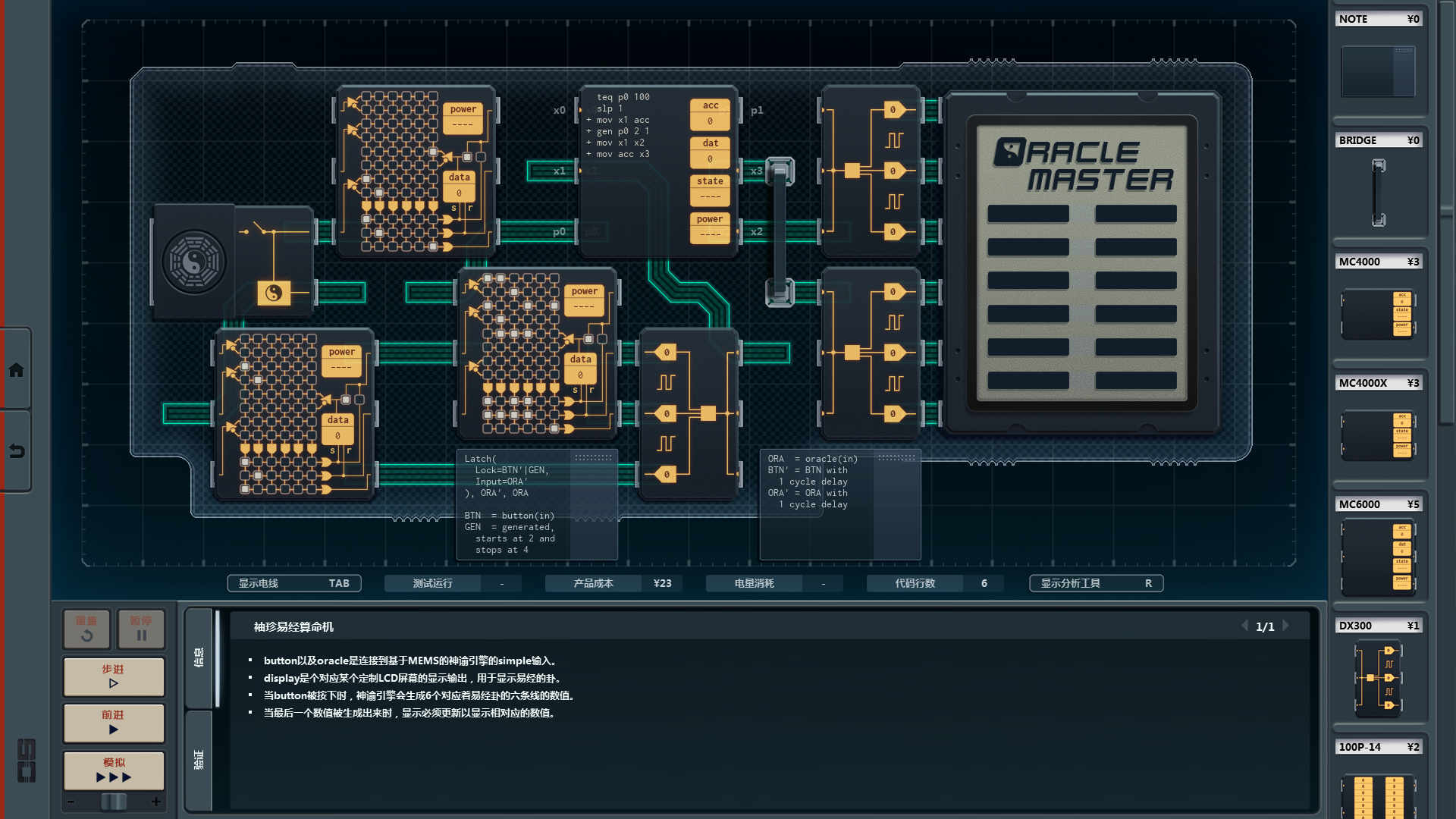
Task: Click simulation speed slider handle
Action: pos(114,802)
